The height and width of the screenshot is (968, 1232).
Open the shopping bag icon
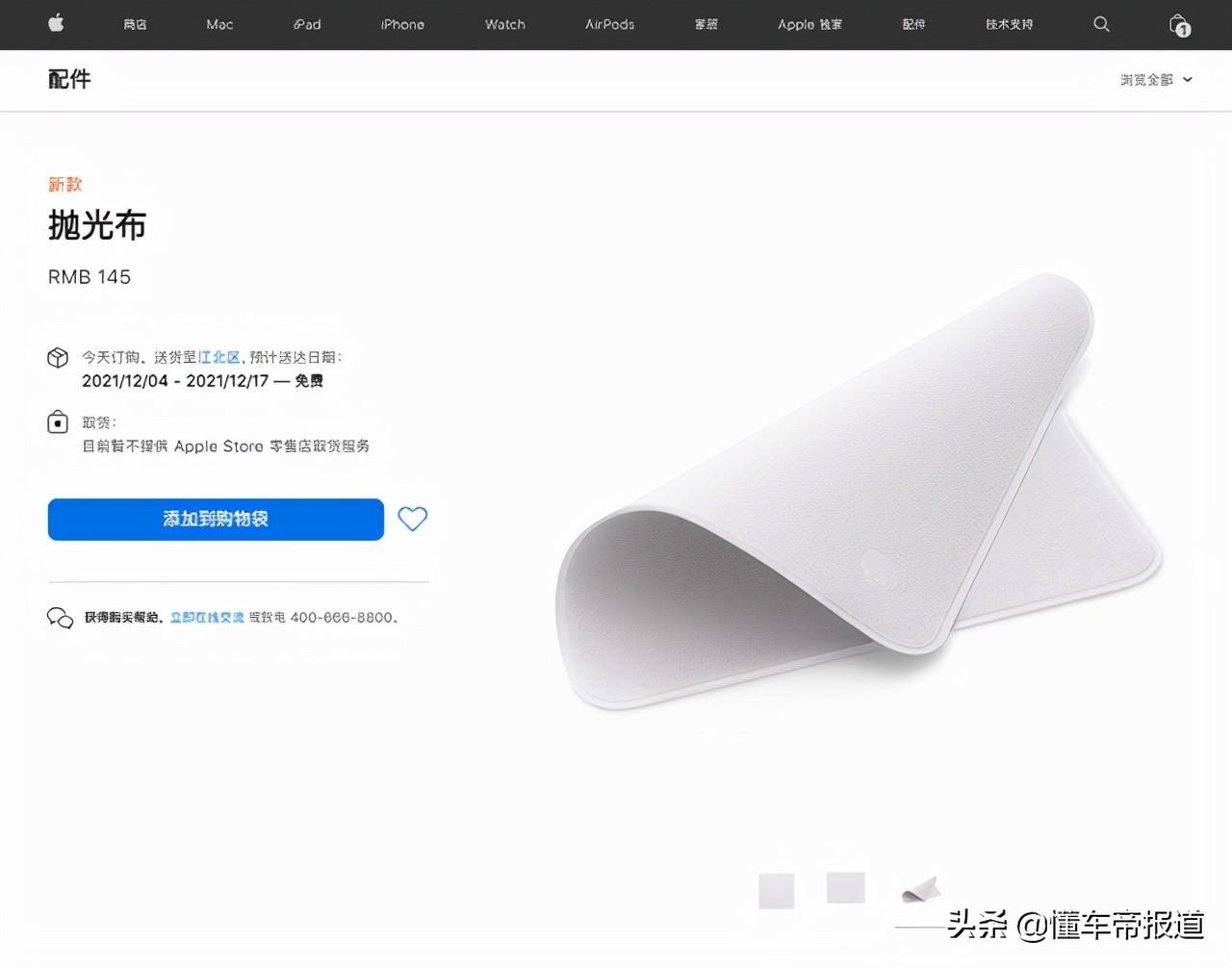(x=1179, y=25)
